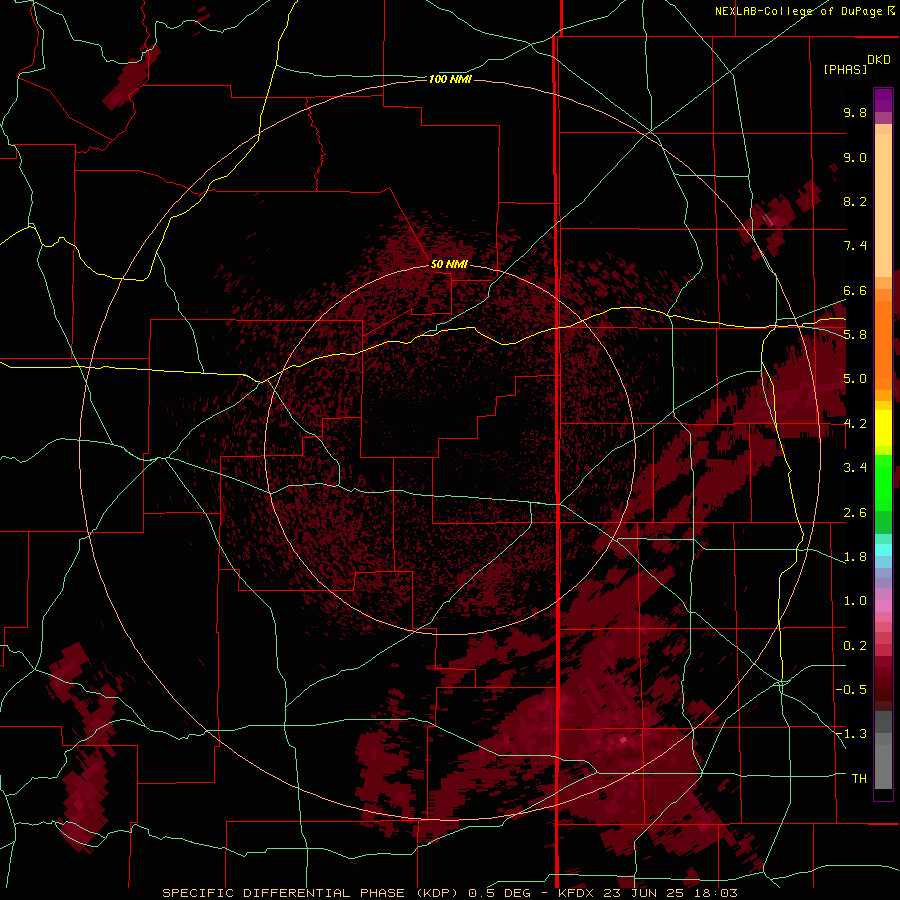Click the 9.0 value on the color scale
The height and width of the screenshot is (900, 900).
855,157
